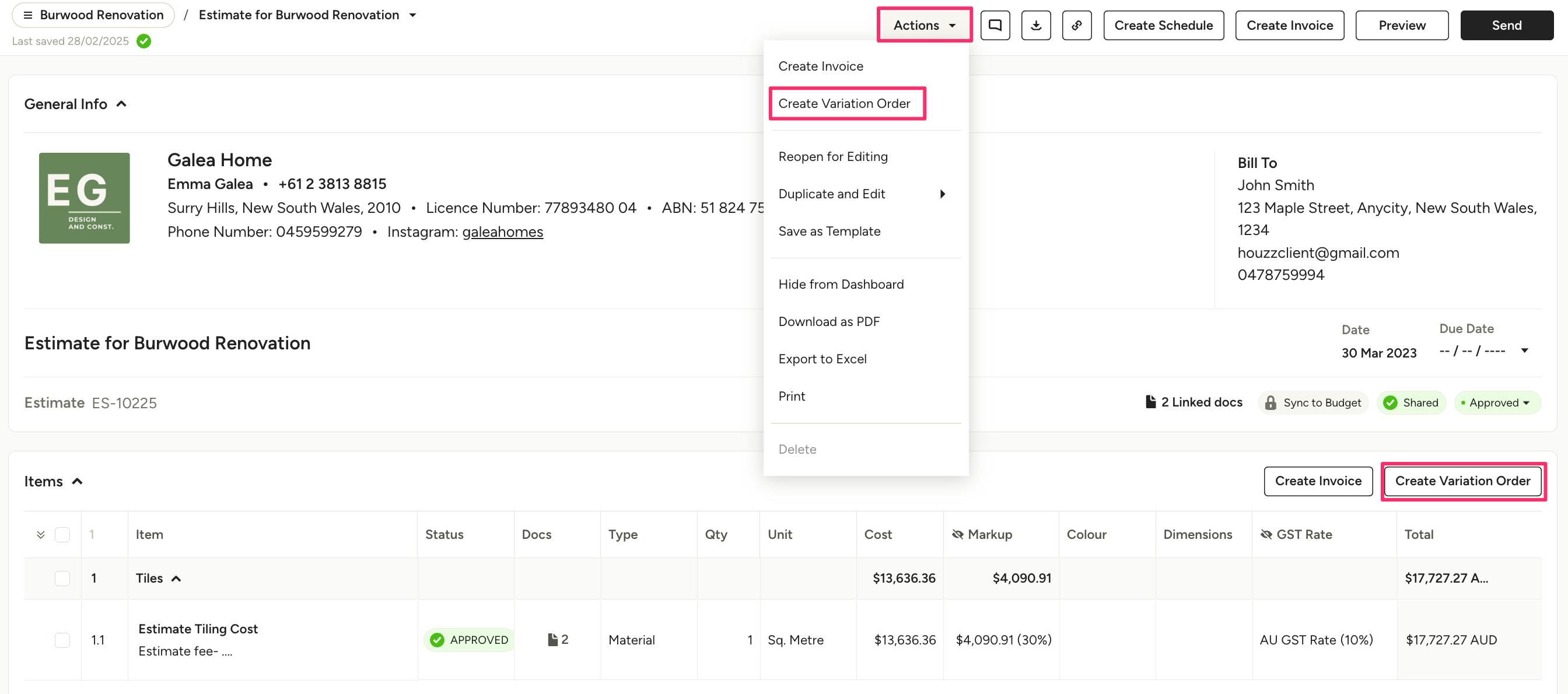Viewport: 1568px width, 694px height.
Task: Check the Tiles group row checkbox
Action: [62, 579]
